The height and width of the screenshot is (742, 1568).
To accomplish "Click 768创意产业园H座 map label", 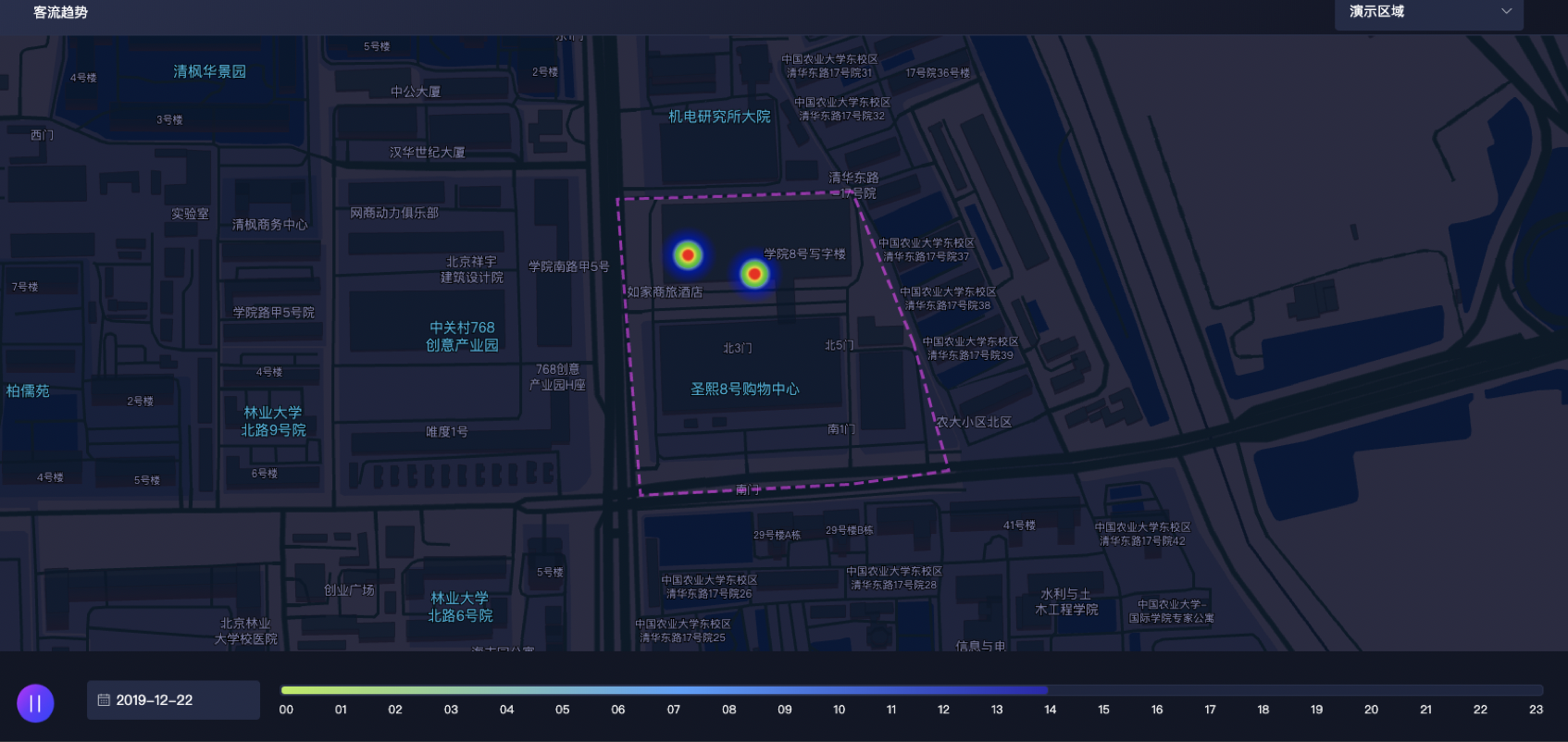I will [557, 377].
